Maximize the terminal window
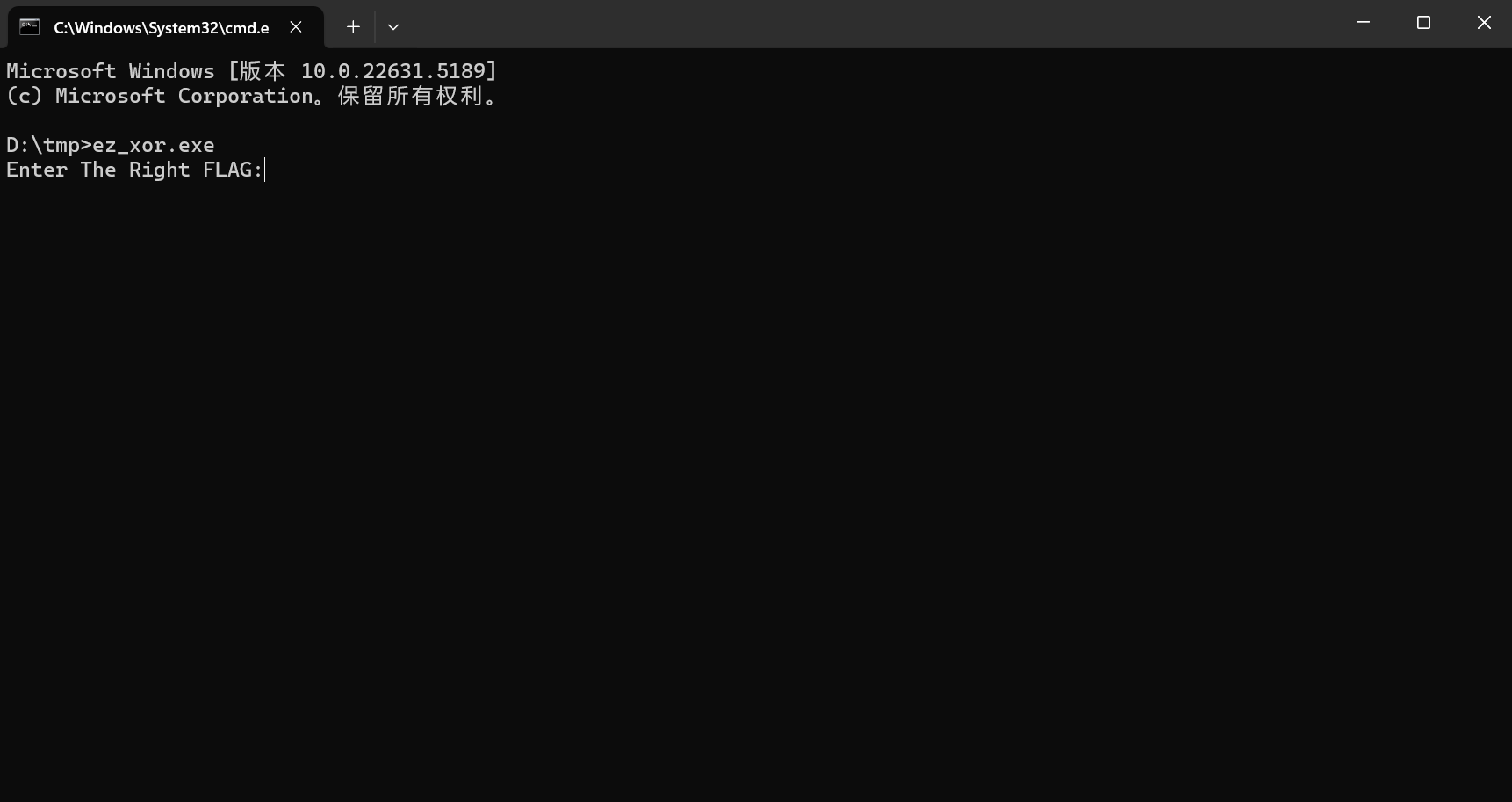Image resolution: width=1512 pixels, height=802 pixels. pos(1423,23)
